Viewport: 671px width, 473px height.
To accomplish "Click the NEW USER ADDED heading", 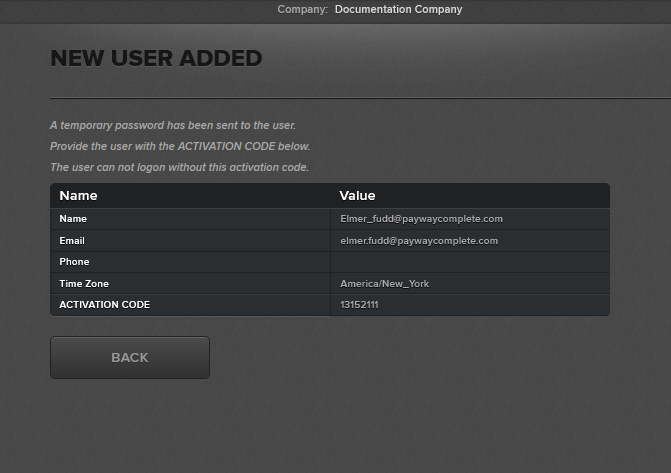I will (x=156, y=58).
